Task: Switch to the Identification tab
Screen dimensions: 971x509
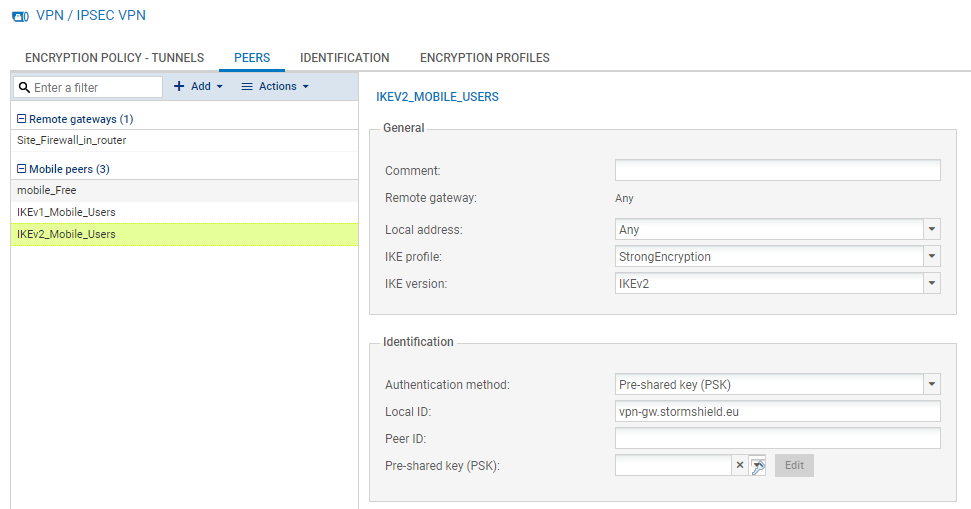Action: pos(344,58)
